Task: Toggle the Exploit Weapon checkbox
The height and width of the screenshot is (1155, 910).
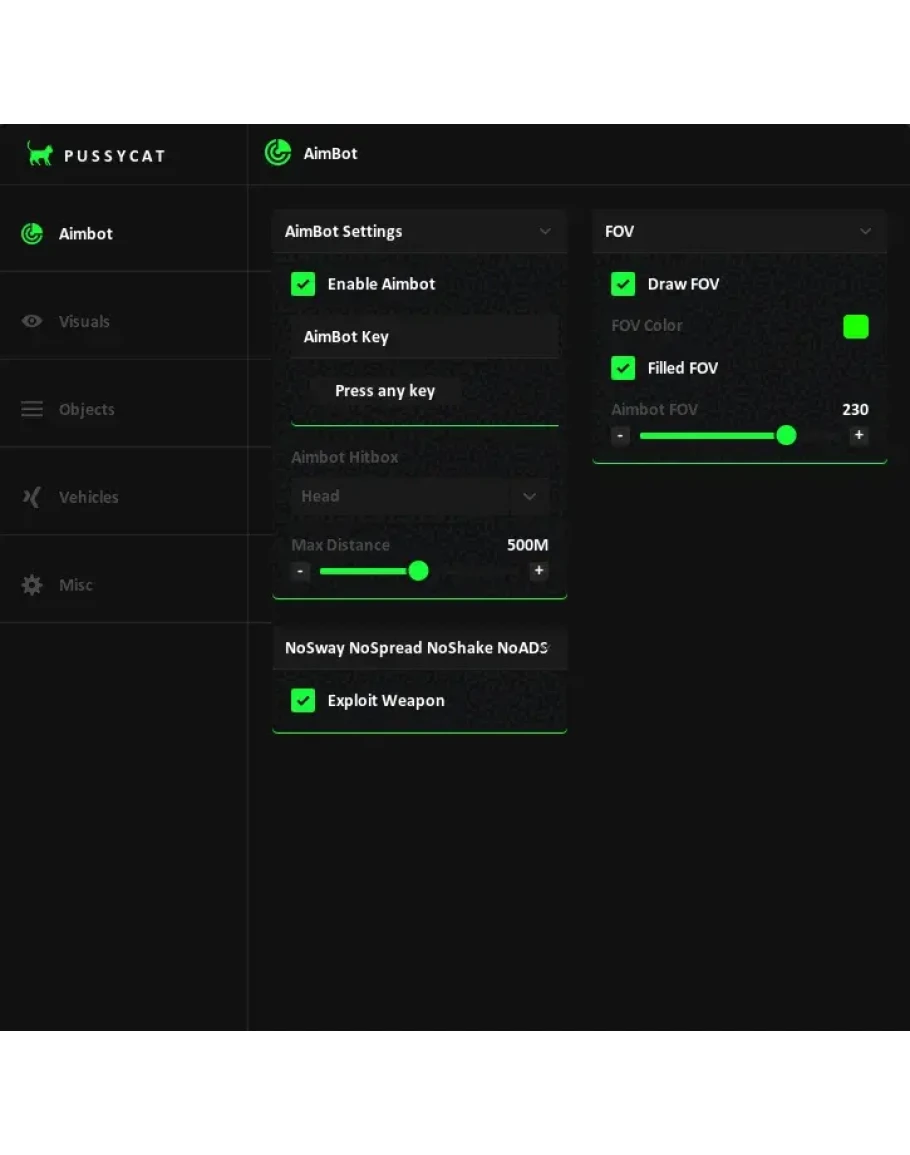Action: [303, 701]
